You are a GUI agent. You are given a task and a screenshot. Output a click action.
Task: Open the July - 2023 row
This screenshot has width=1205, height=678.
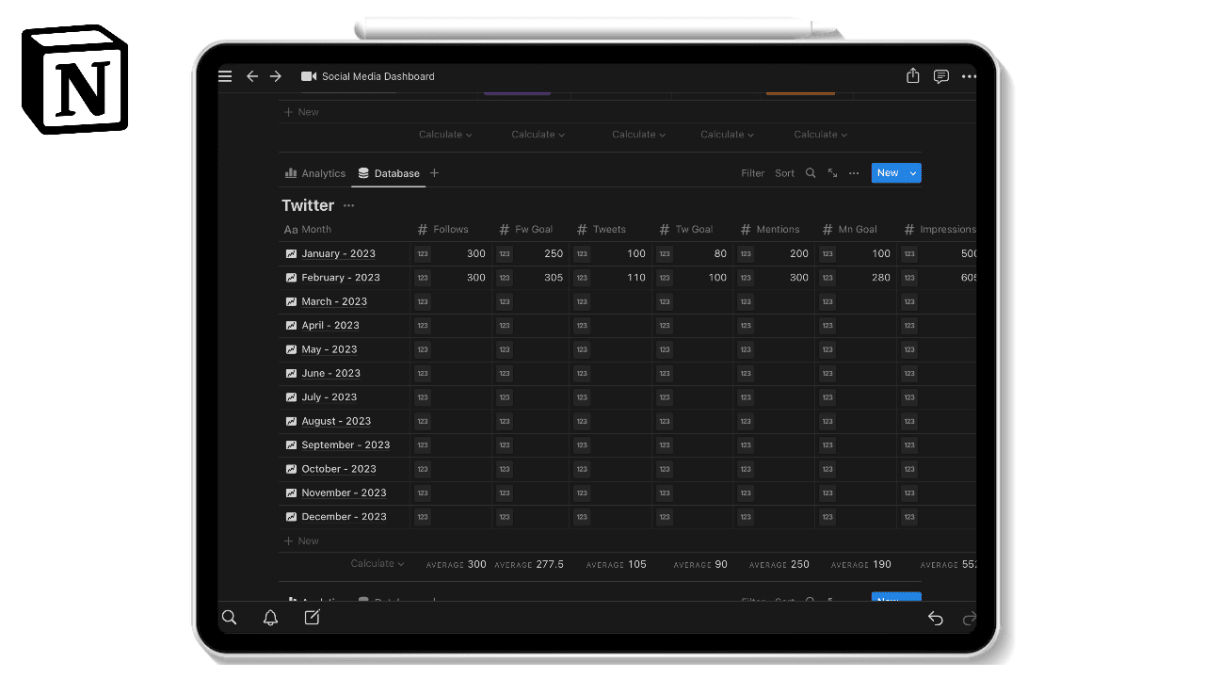329,397
